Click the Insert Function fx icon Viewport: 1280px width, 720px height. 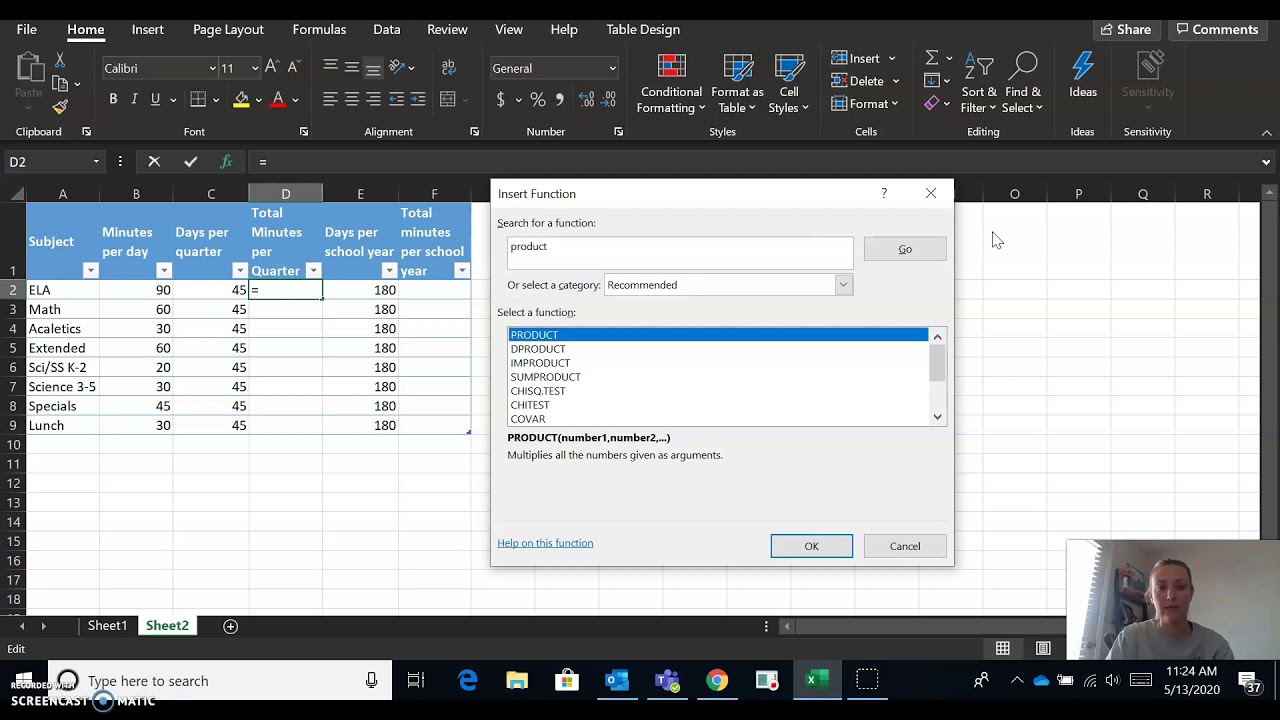tap(226, 161)
